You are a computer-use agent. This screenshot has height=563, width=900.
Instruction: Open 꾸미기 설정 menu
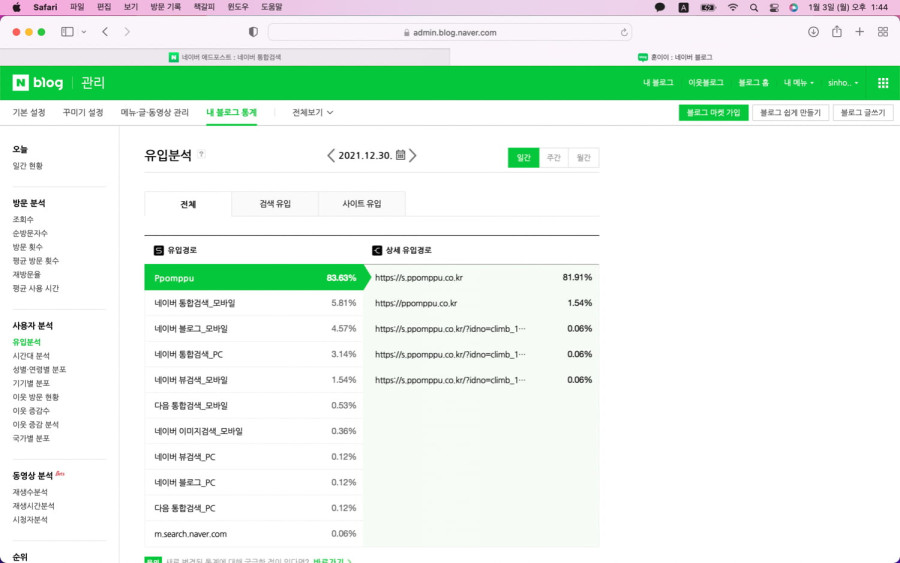83,112
